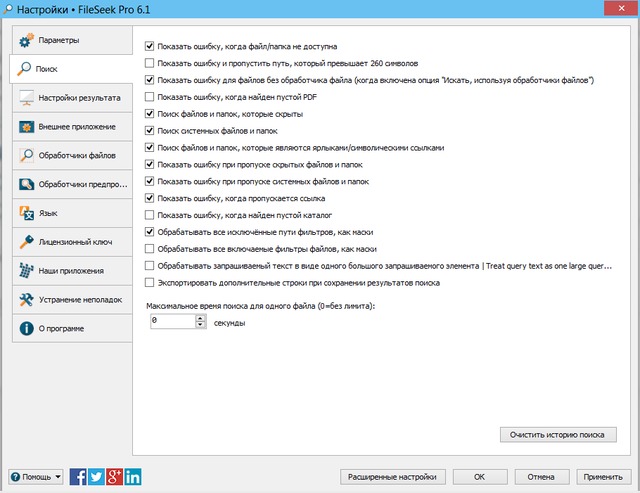Click the Обработчики предпро... icon
The height and width of the screenshot is (493, 640).
pyautogui.click(x=27, y=184)
